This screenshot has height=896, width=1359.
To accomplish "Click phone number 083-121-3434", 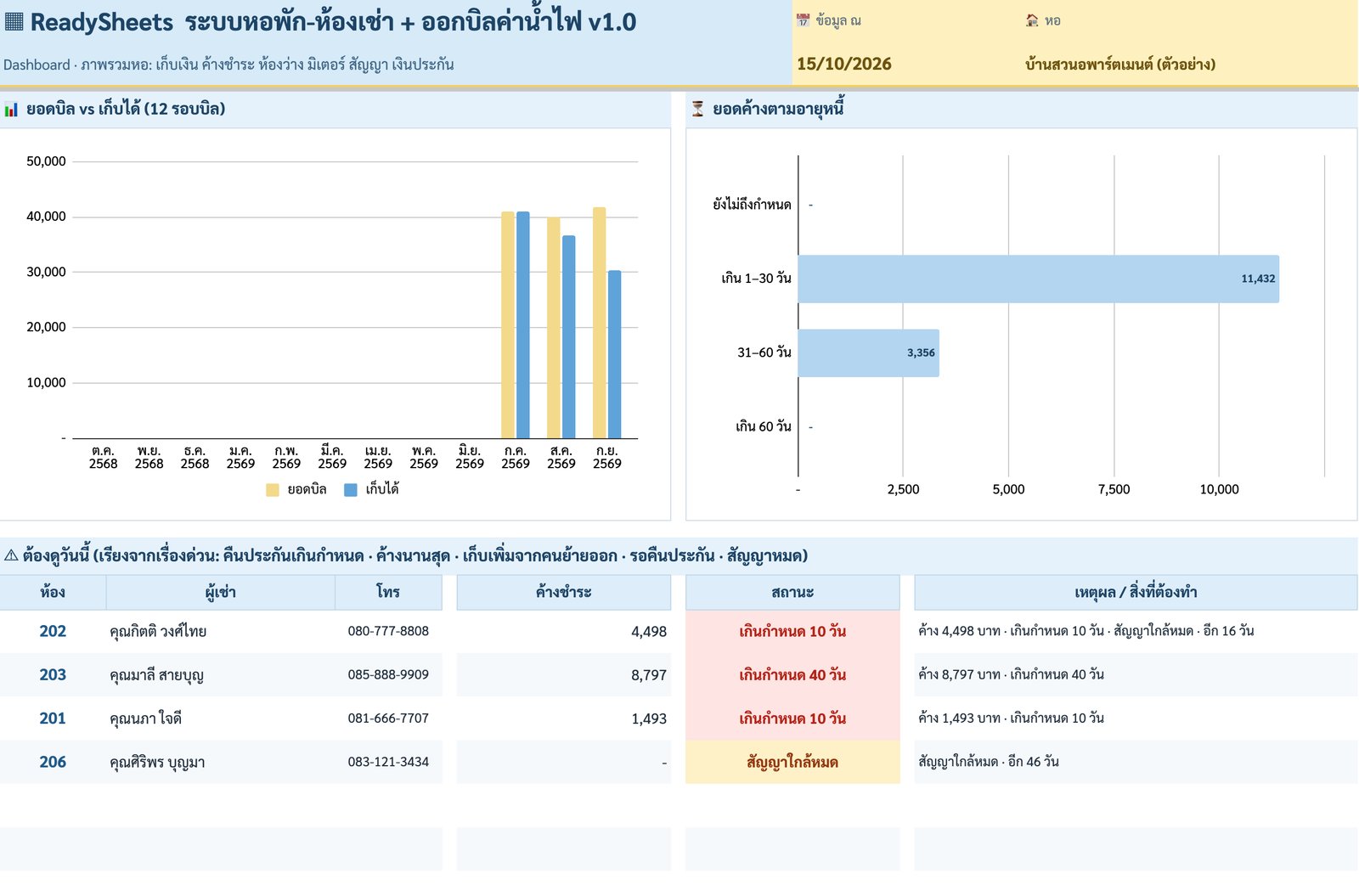I will coord(388,762).
